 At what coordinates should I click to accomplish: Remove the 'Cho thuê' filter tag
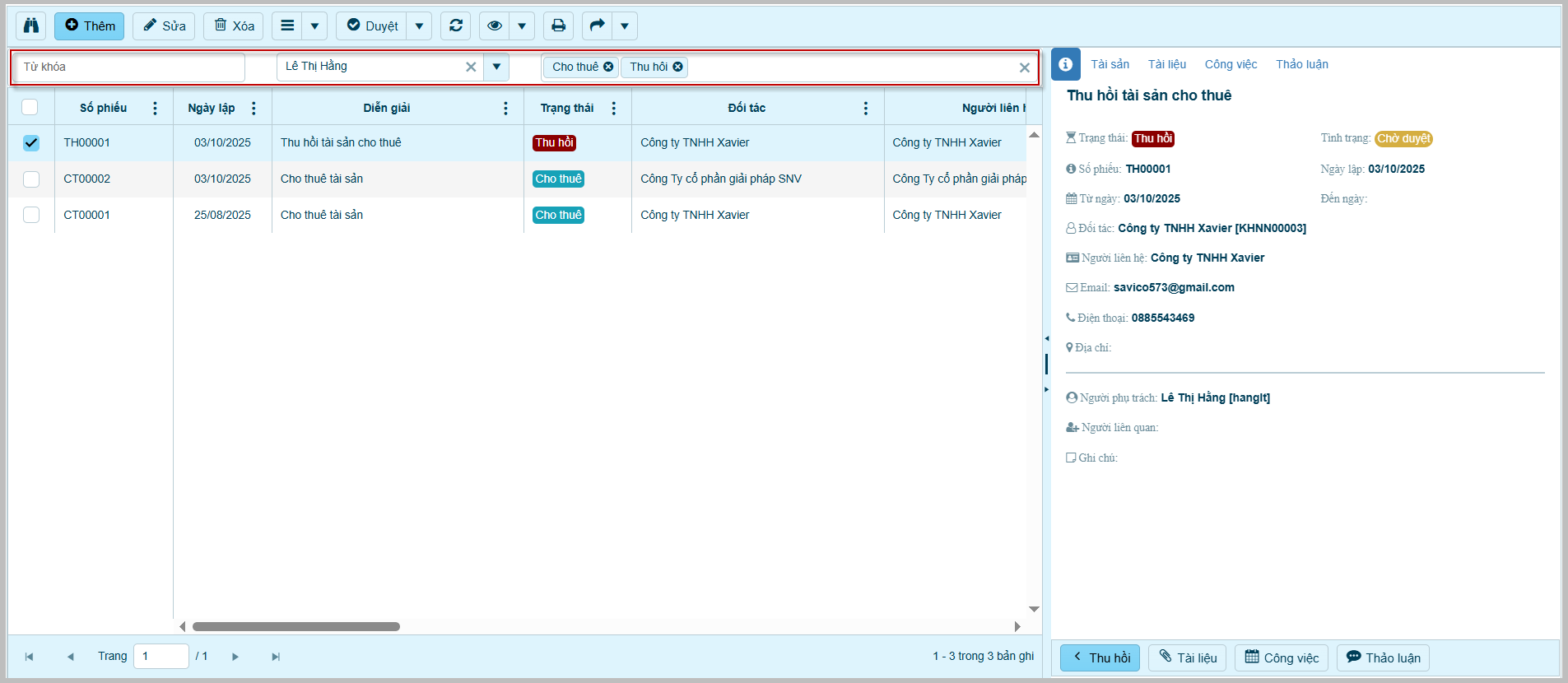608,67
